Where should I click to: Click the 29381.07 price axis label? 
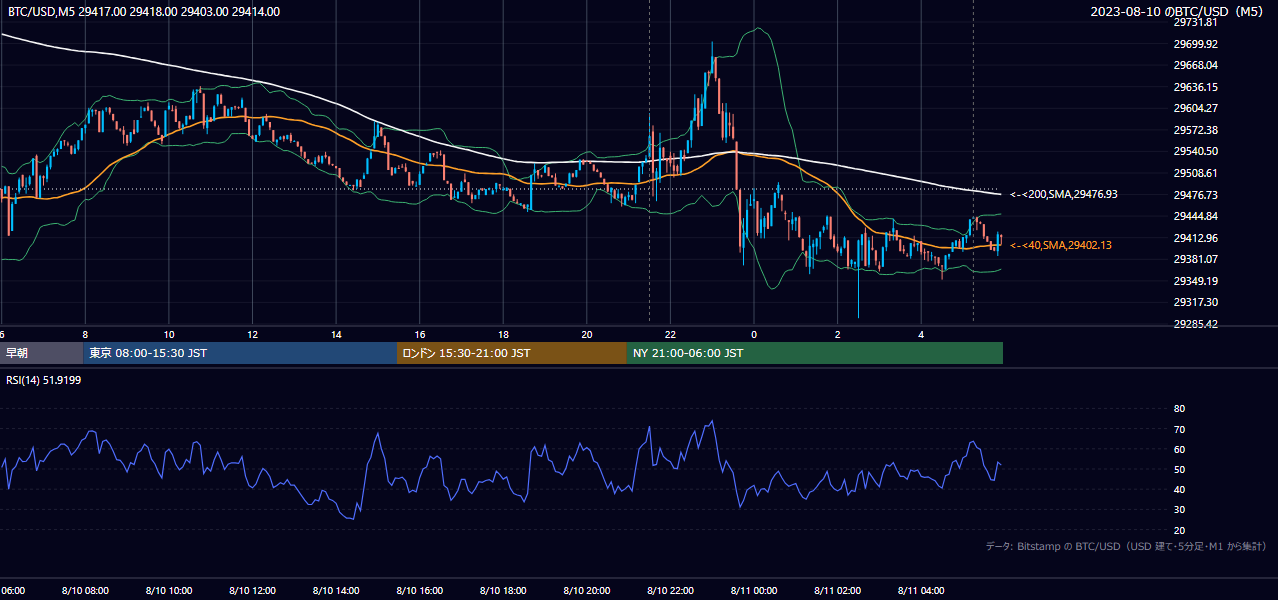[1195, 259]
